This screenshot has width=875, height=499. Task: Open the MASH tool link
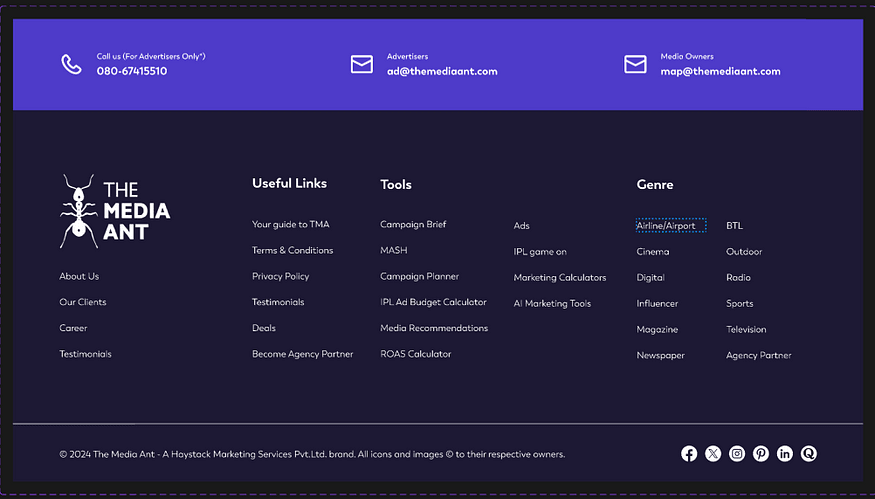pos(393,250)
